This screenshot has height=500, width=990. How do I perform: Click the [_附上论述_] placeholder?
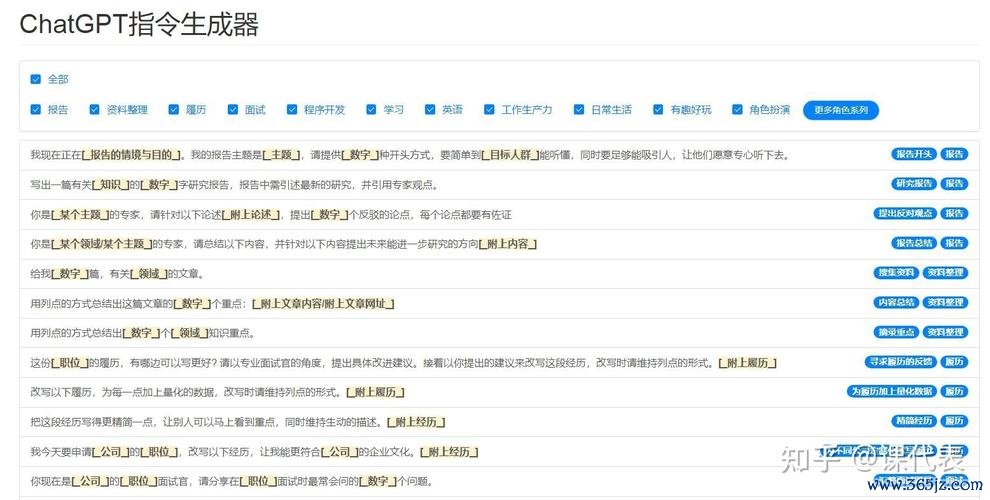tap(251, 215)
